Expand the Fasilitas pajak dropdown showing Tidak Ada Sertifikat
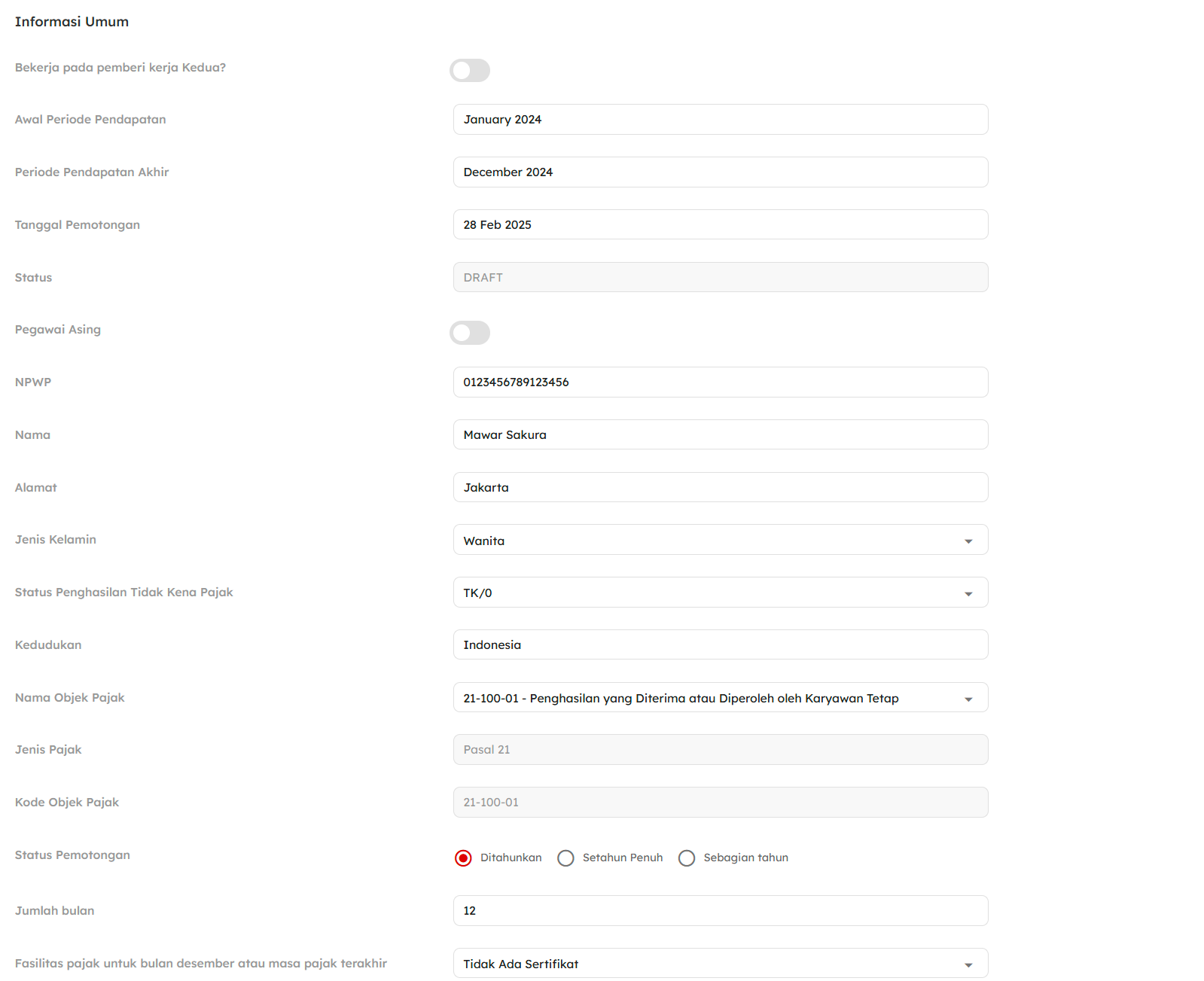 click(x=720, y=964)
